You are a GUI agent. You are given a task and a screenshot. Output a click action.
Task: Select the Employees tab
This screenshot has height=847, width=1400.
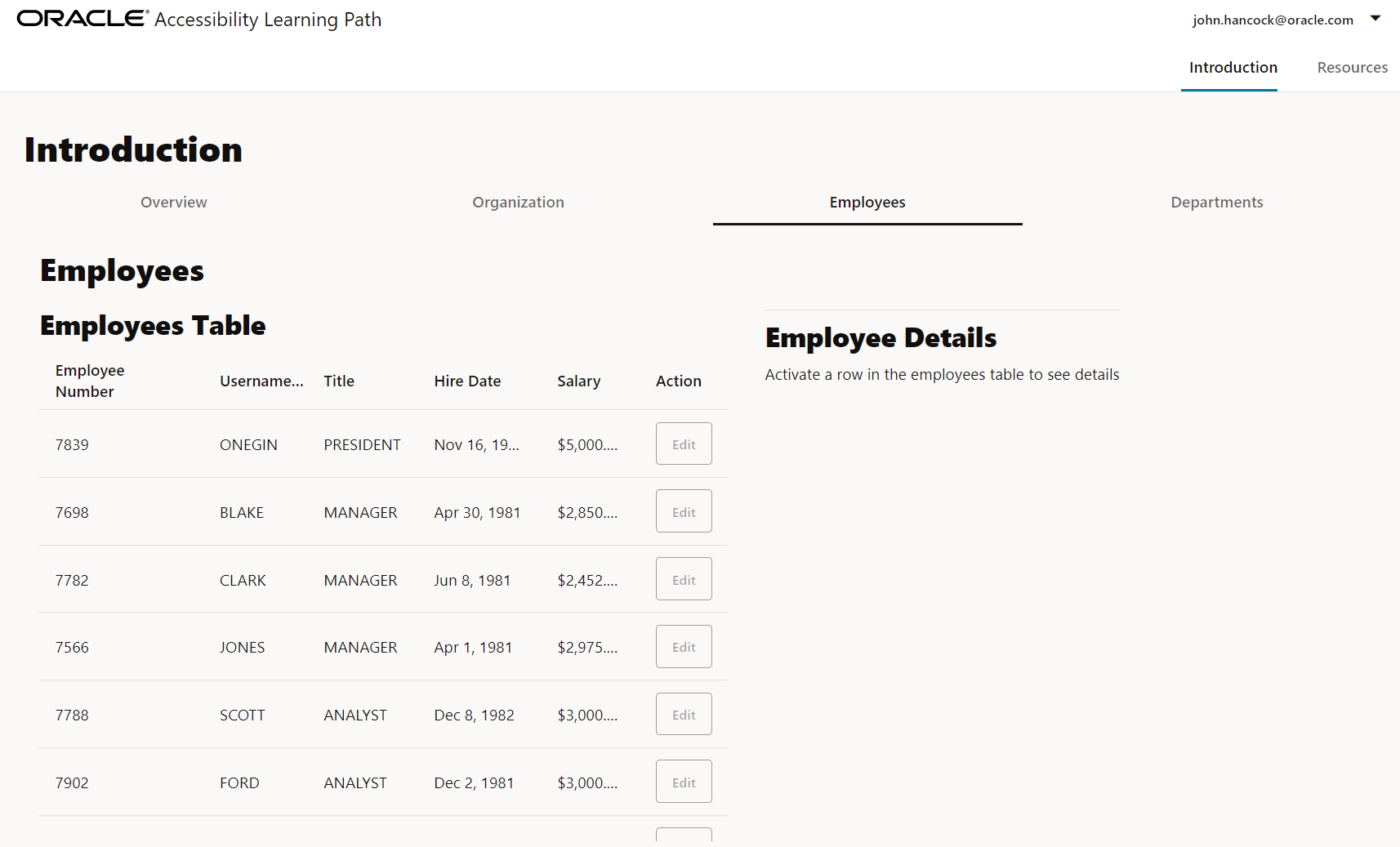(x=867, y=202)
